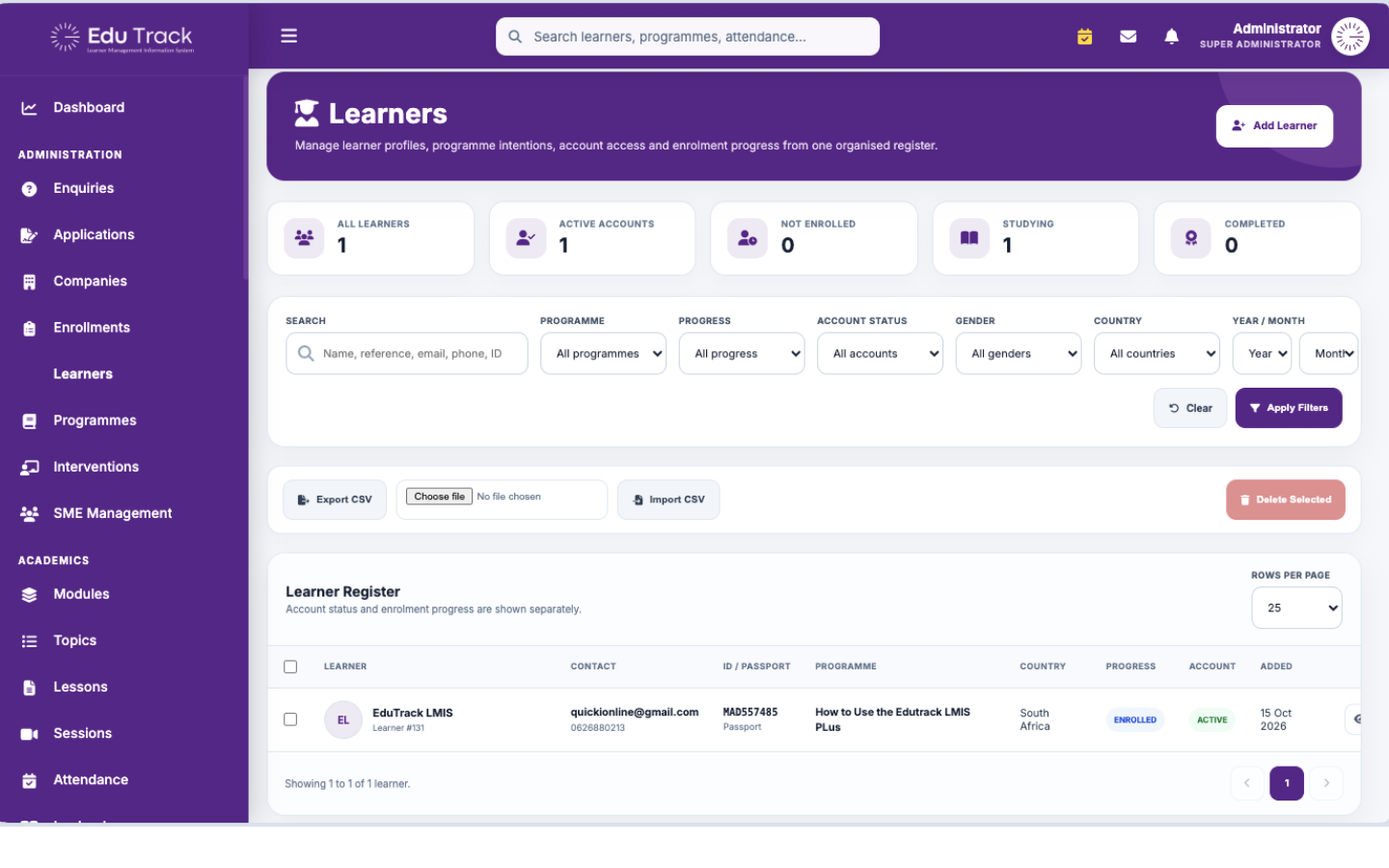Click the All Learners card icon
1389x868 pixels.
(304, 237)
